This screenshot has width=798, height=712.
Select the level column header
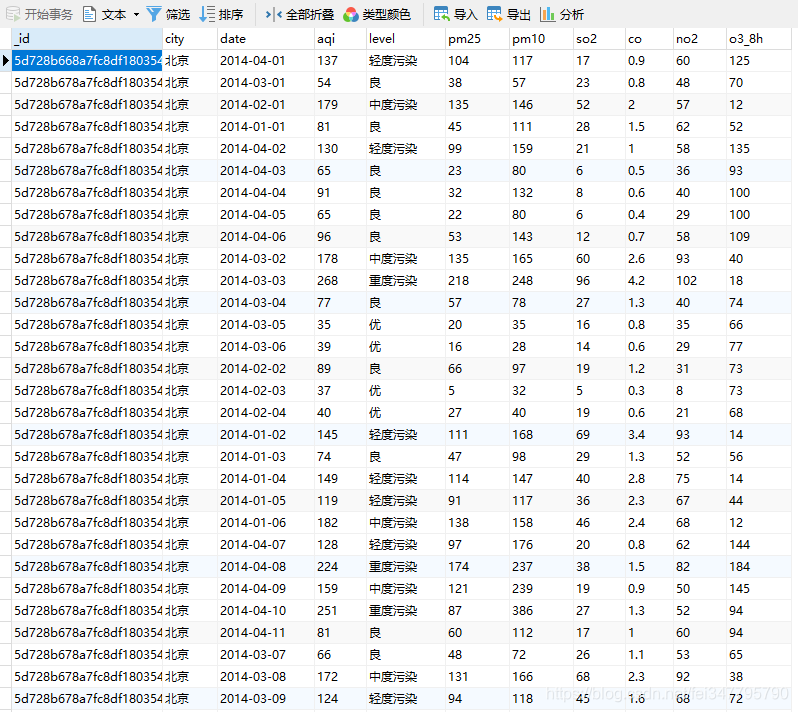(x=406, y=39)
